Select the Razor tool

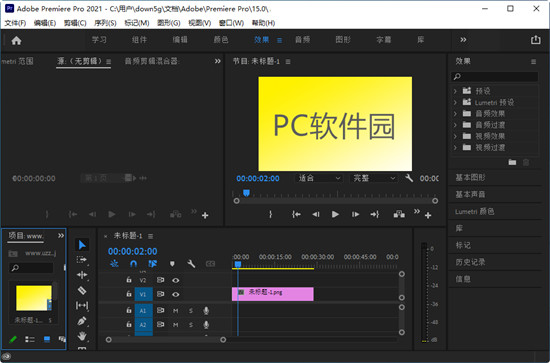82,290
